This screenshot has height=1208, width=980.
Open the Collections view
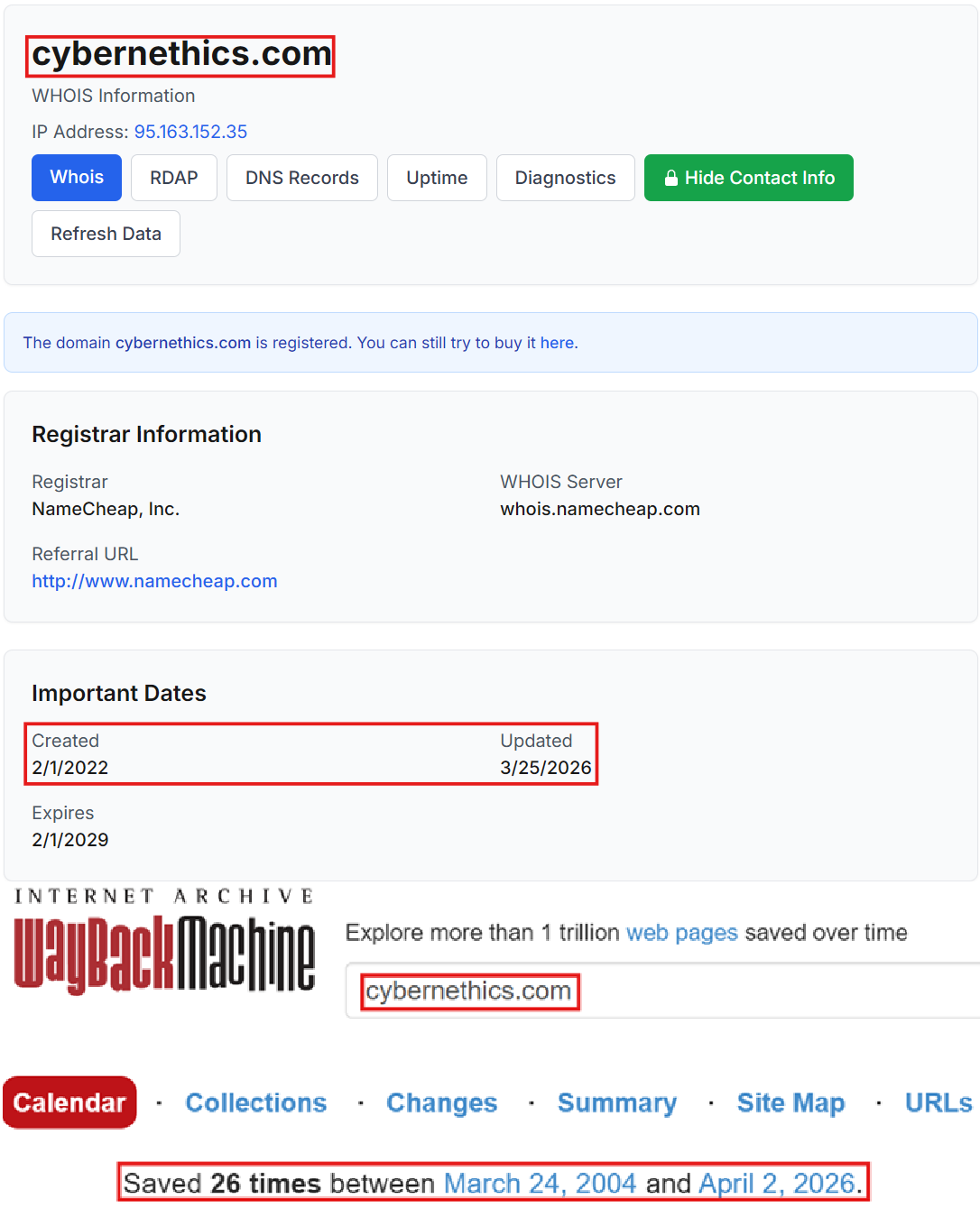256,1102
